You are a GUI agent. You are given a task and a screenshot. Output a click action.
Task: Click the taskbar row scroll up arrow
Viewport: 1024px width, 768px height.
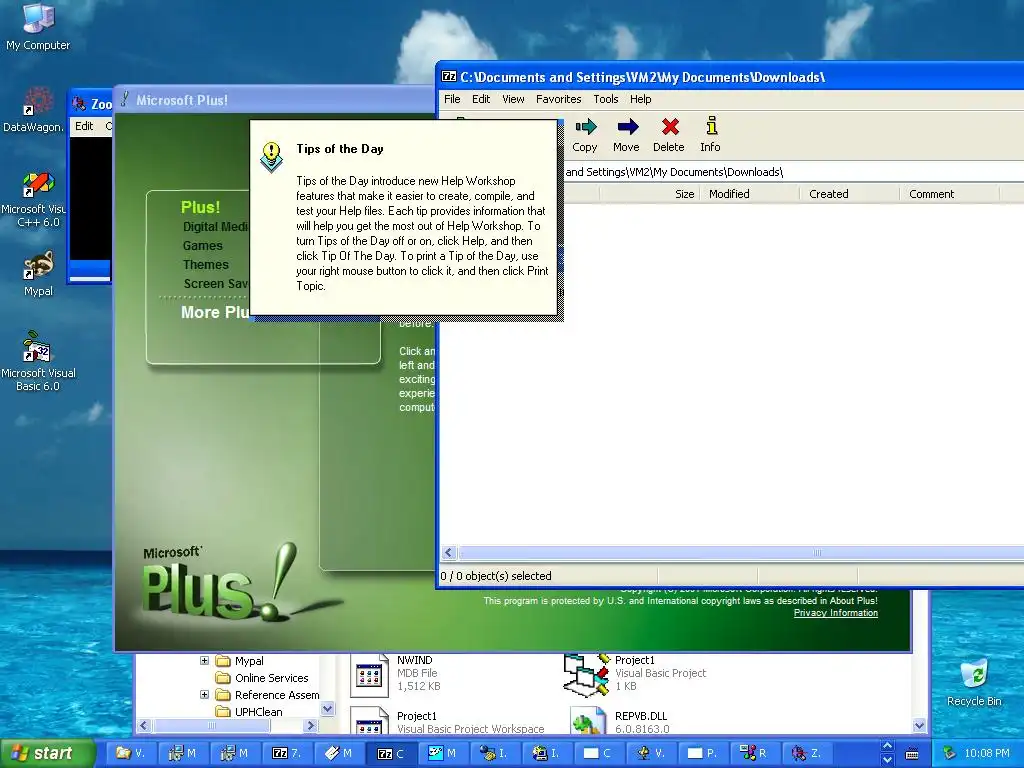tap(887, 746)
